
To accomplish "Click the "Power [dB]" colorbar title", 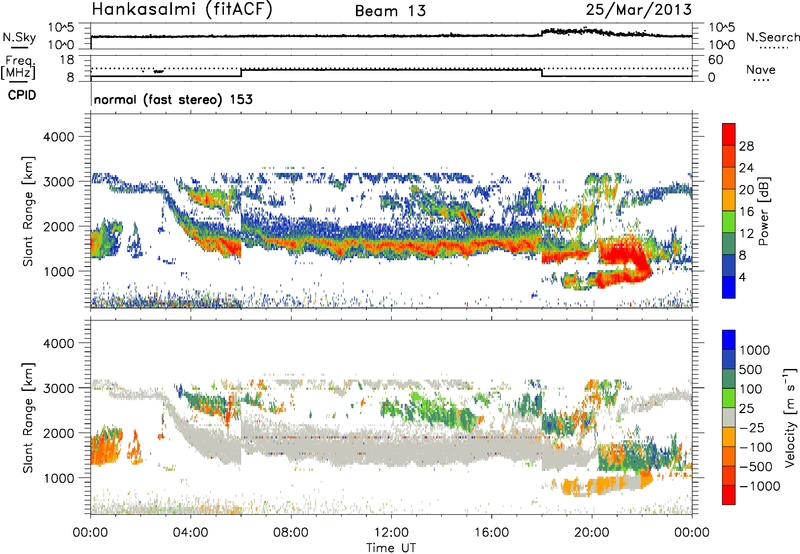I will tap(763, 211).
